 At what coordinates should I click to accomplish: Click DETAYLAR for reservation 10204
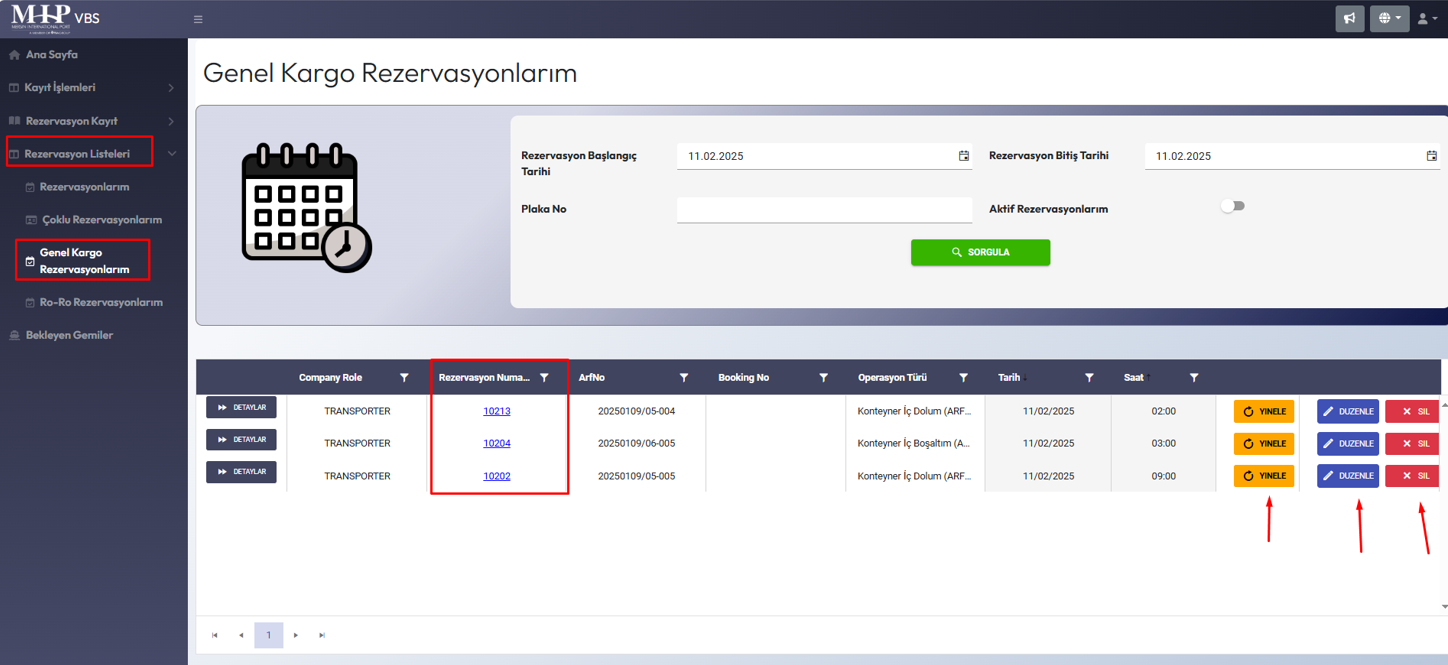241,440
